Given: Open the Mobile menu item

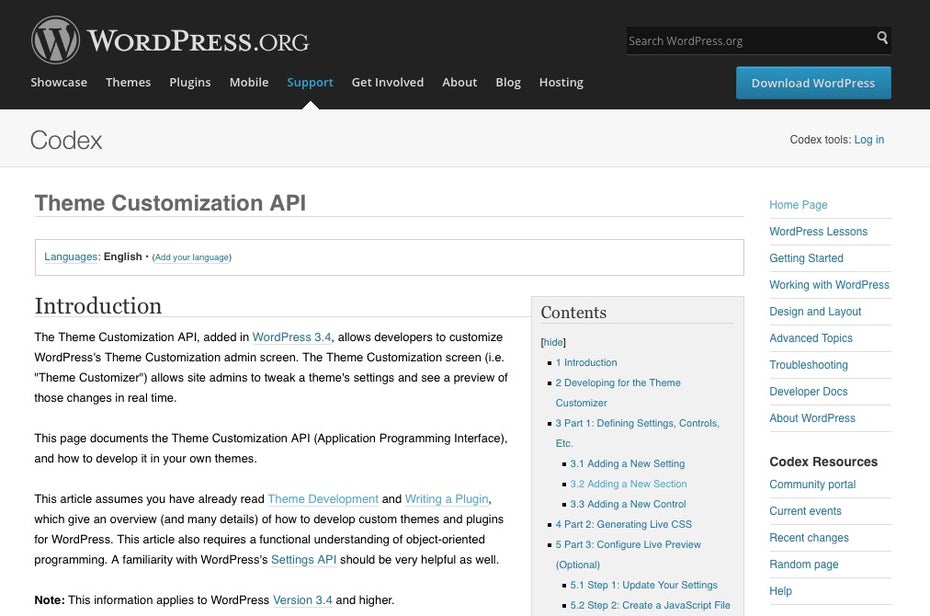Looking at the screenshot, I should pos(249,82).
